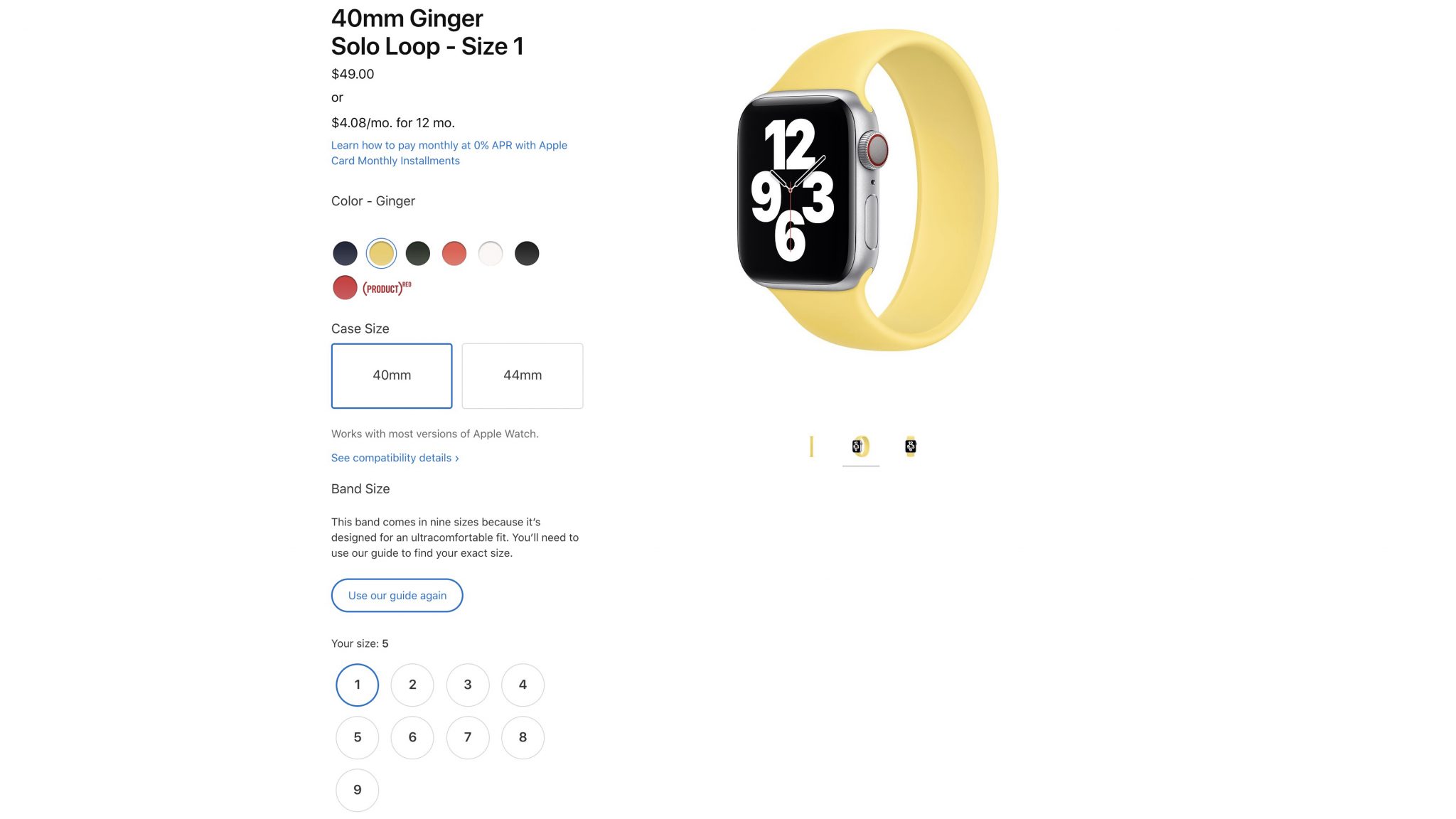Pick band size 3
The image size is (1456, 819).
pyautogui.click(x=468, y=685)
